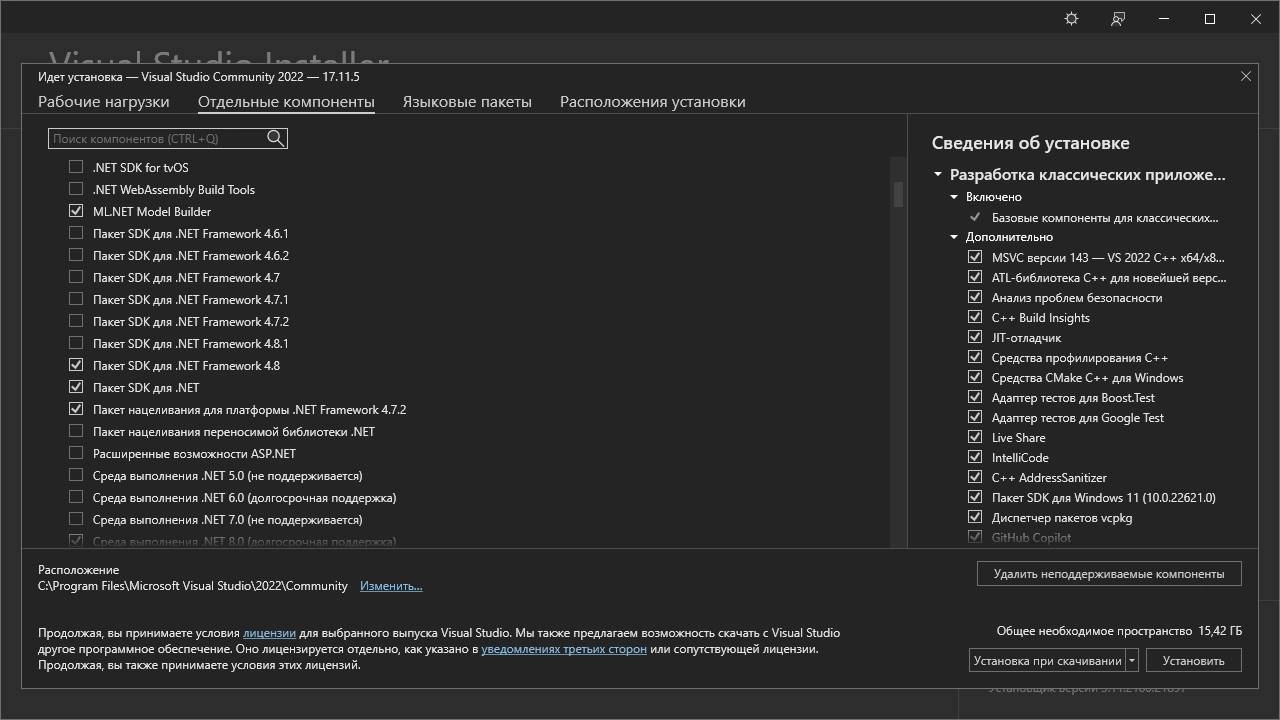Uncheck ATL-библиотека C++ component
The height and width of the screenshot is (720, 1280).
[975, 277]
